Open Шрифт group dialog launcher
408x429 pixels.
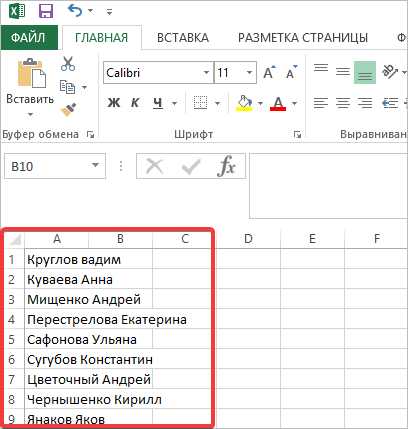(x=297, y=135)
